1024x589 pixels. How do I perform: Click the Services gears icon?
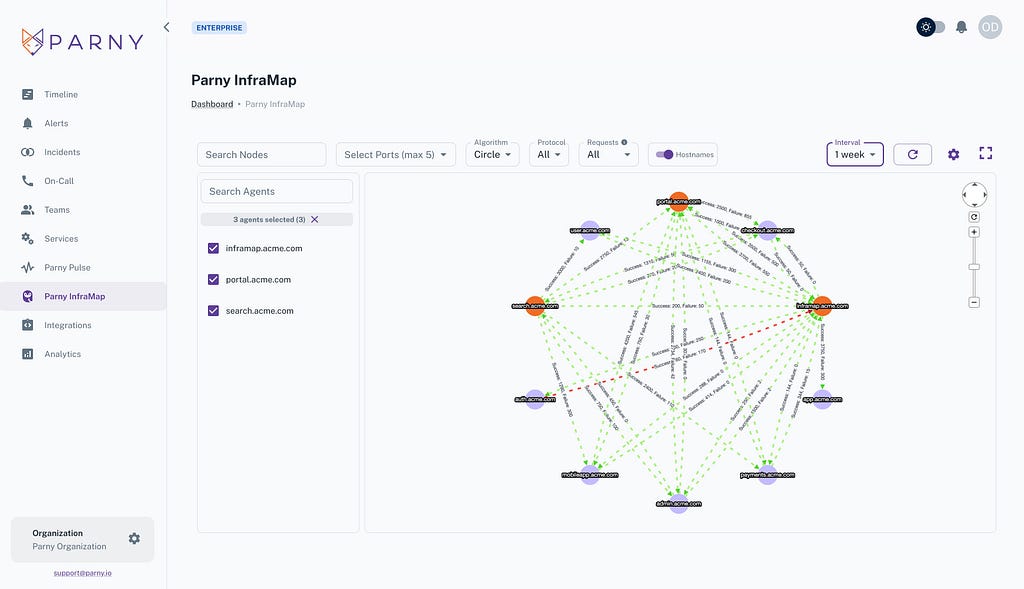tap(27, 238)
